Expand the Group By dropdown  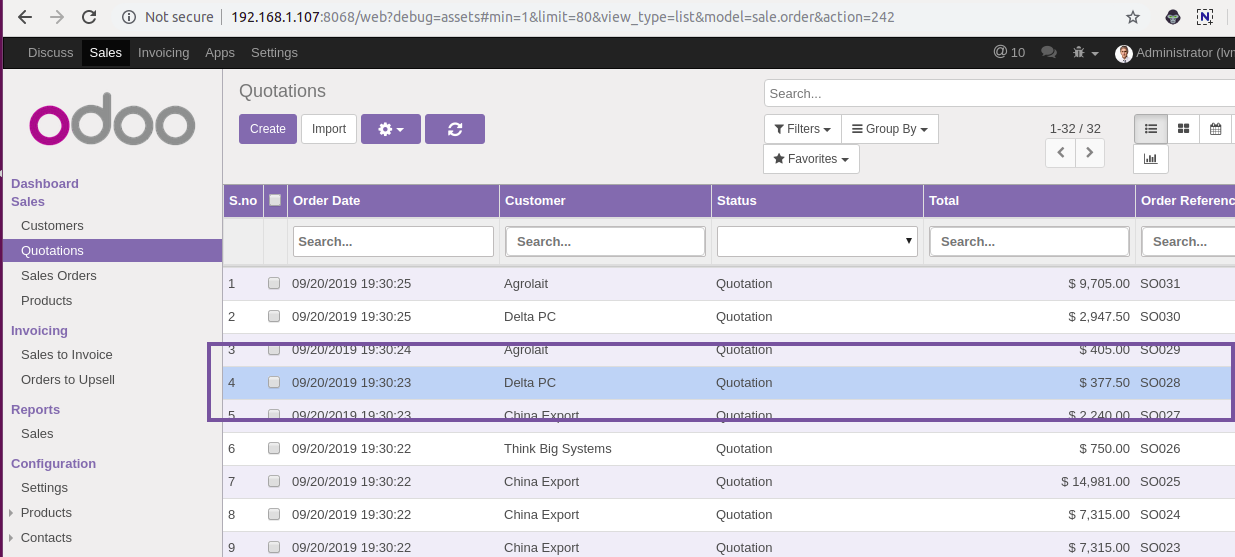click(889, 129)
